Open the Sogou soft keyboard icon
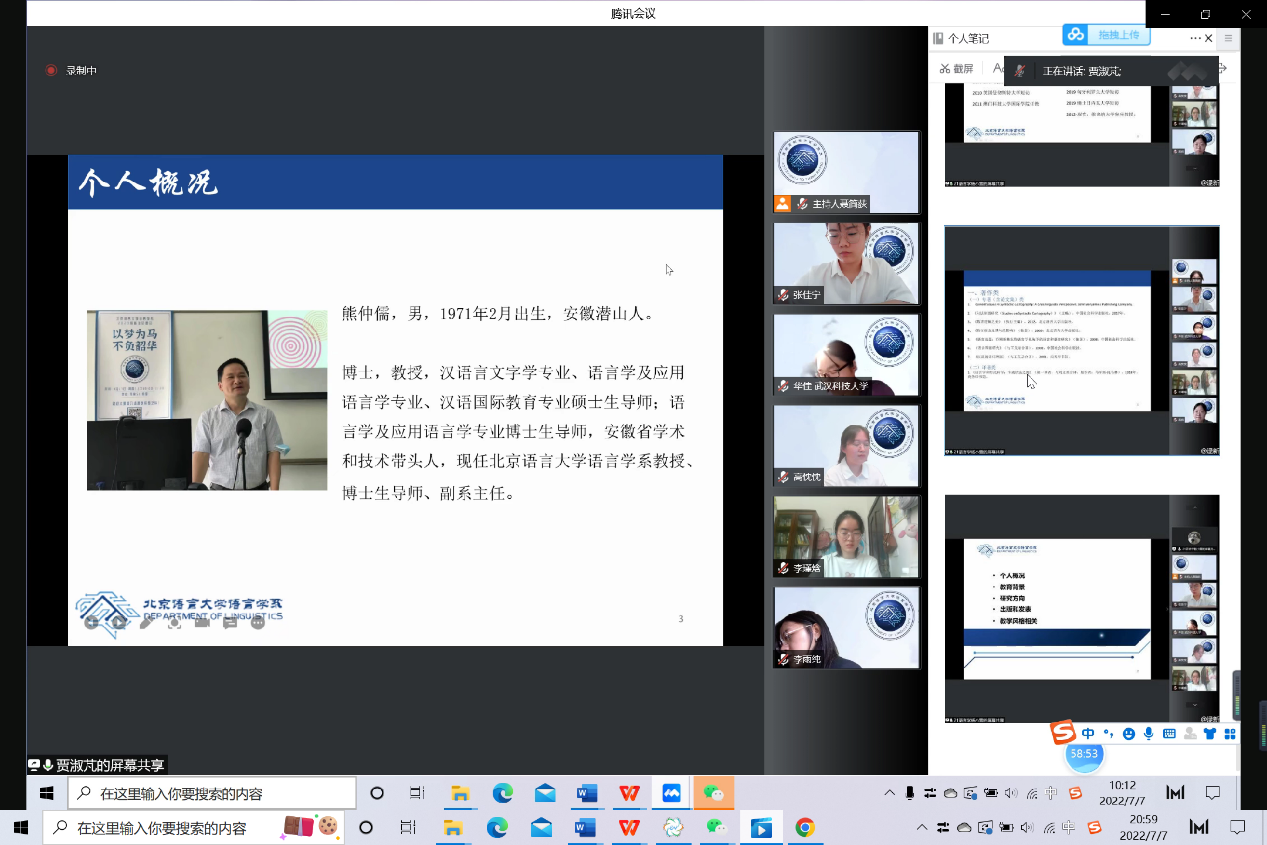 (x=1169, y=734)
